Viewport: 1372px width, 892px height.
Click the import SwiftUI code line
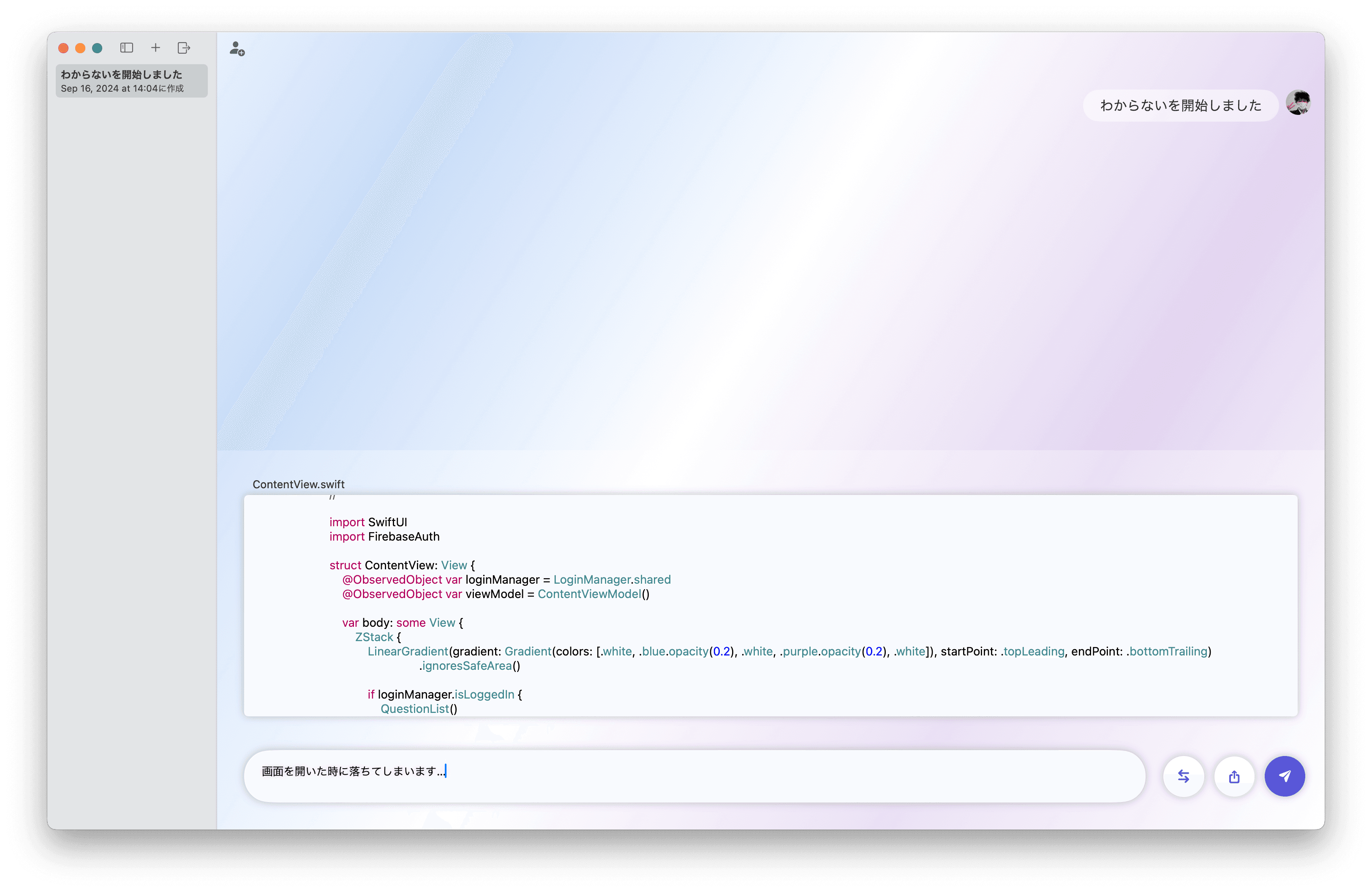[x=368, y=522]
